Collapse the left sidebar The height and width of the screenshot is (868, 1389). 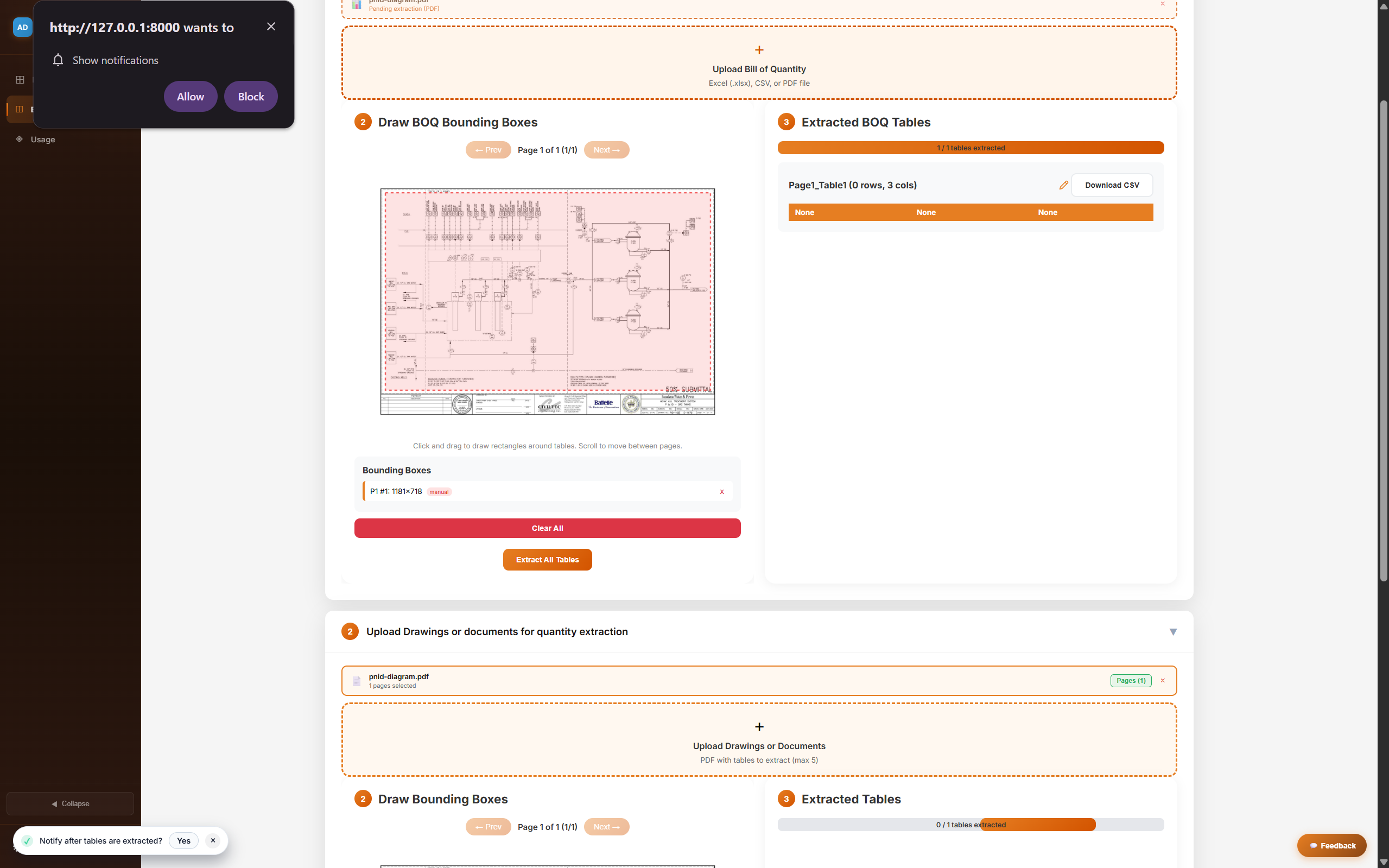(x=70, y=803)
